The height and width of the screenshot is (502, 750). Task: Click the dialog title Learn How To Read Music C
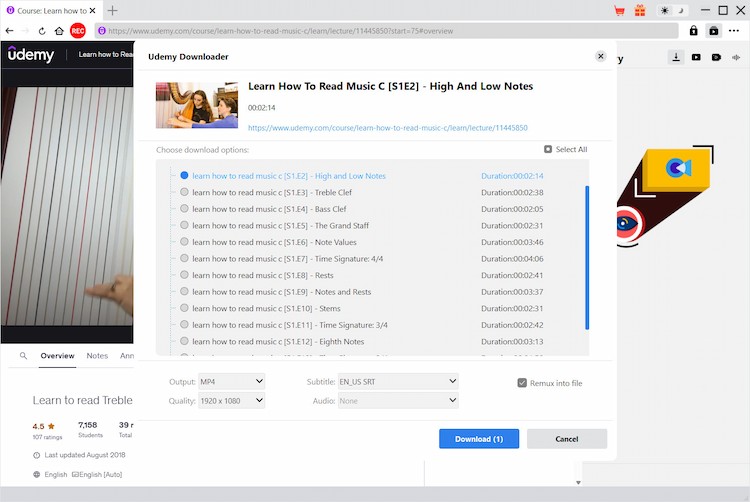click(x=390, y=86)
